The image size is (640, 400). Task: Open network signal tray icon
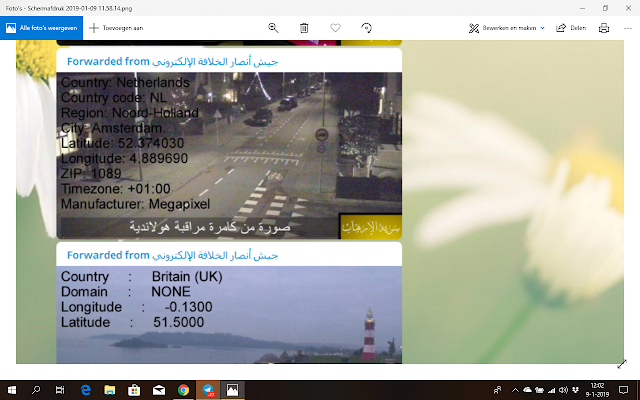click(x=551, y=390)
